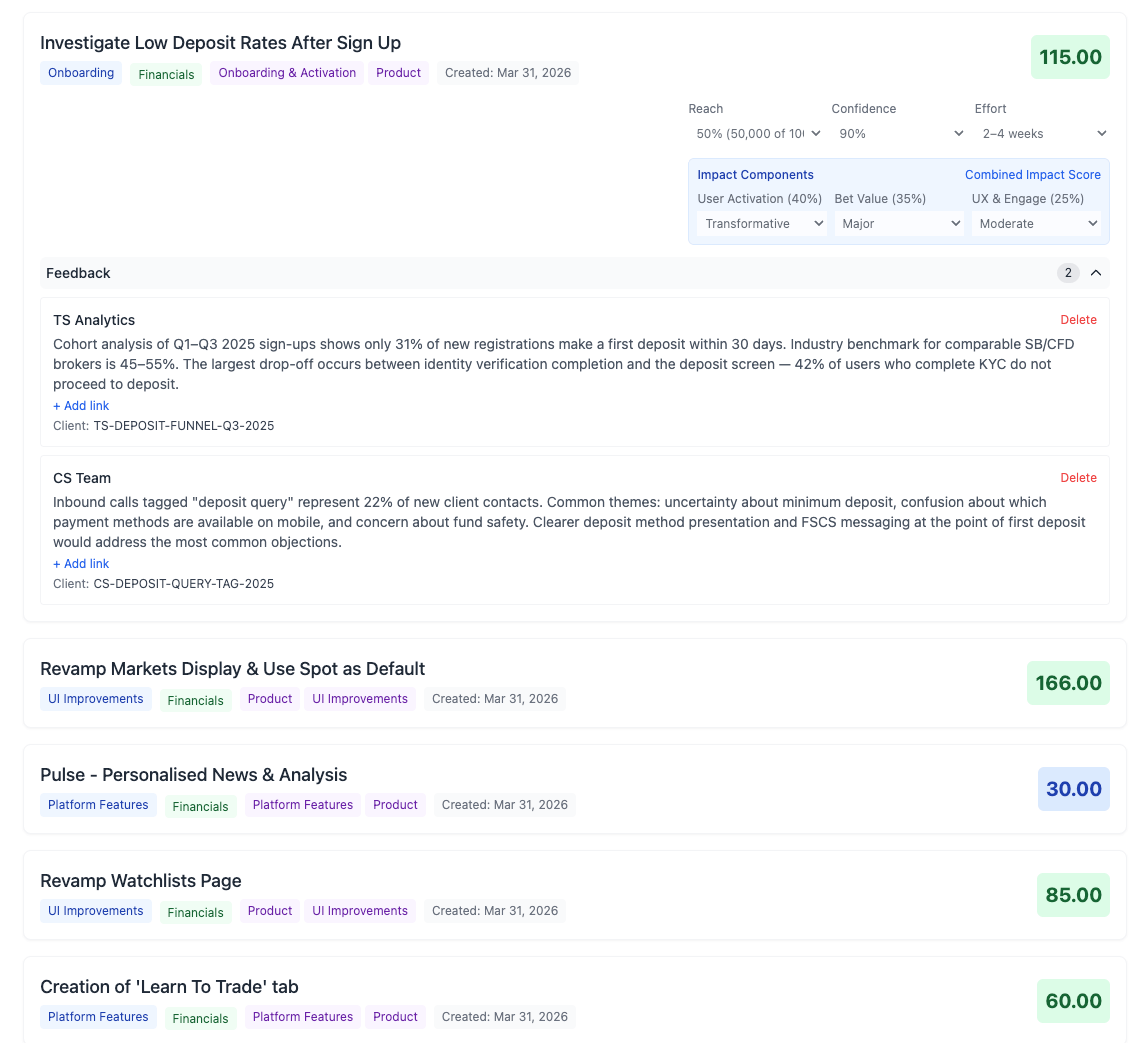The height and width of the screenshot is (1043, 1134).
Task: Open Creation of 'Learn To Trade' tab card
Action: pyautogui.click(x=169, y=987)
